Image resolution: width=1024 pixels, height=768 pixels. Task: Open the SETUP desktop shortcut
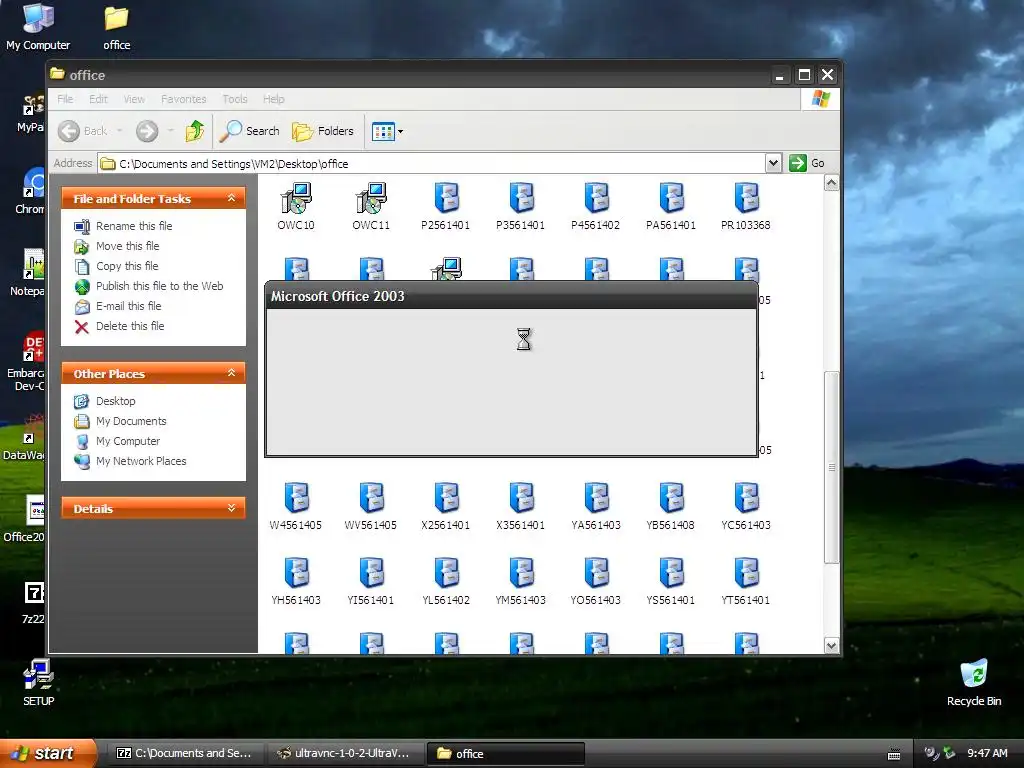(x=39, y=682)
